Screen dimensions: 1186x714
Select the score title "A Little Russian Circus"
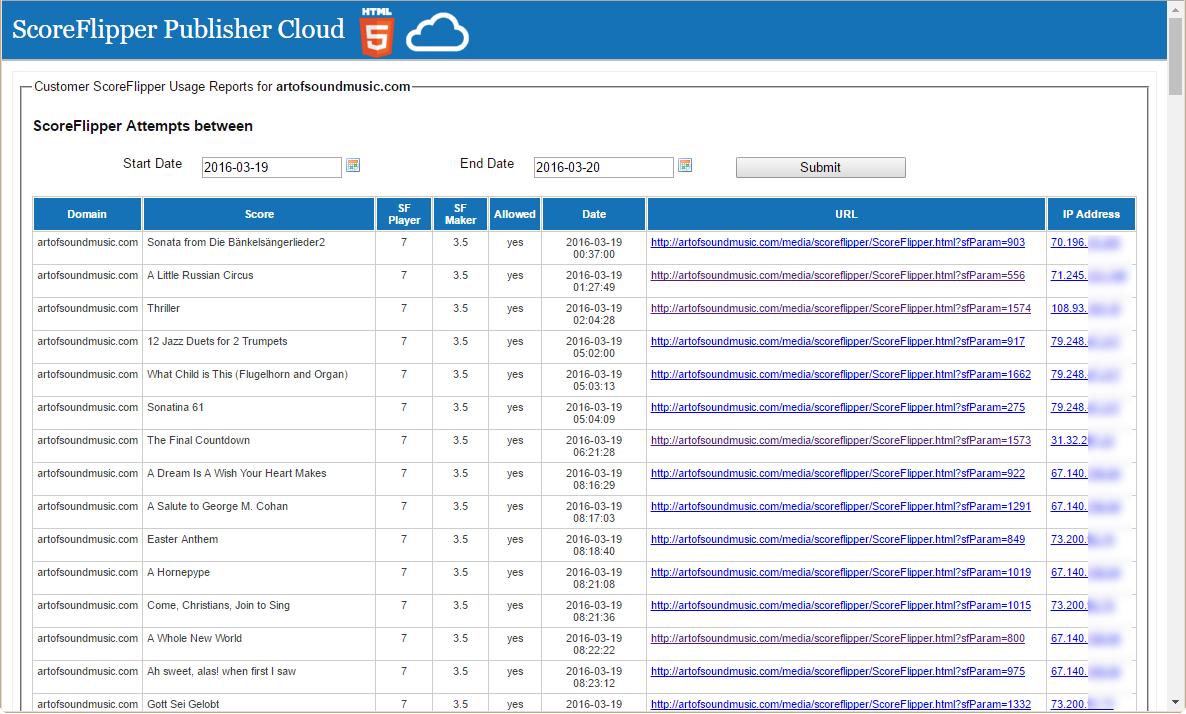tap(200, 276)
